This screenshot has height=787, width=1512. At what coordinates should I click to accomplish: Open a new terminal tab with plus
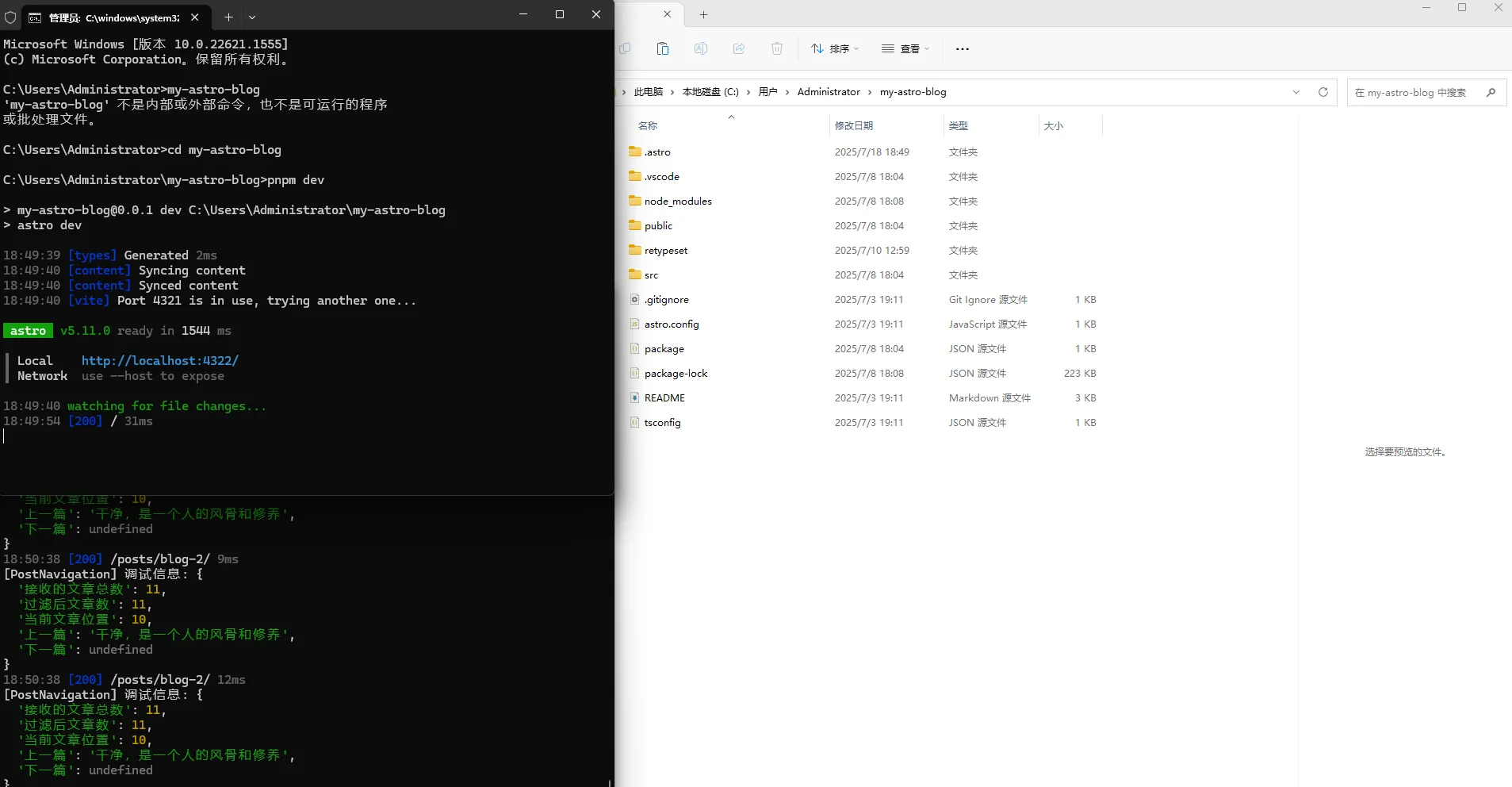tap(228, 17)
